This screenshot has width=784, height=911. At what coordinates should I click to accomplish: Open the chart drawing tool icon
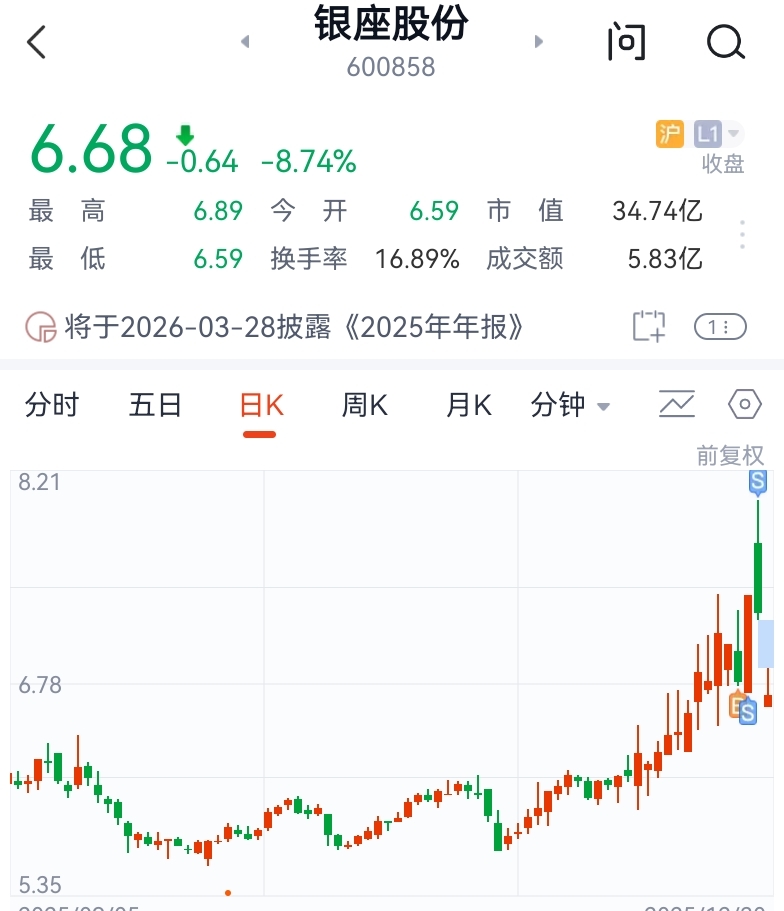coord(676,404)
